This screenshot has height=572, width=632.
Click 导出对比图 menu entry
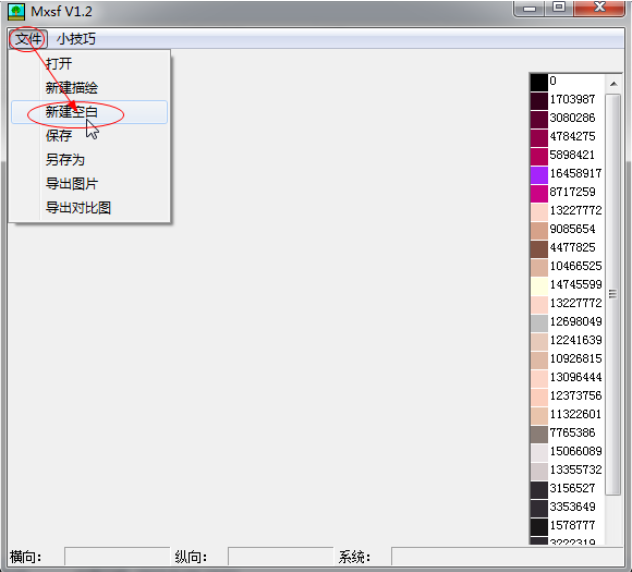78,208
